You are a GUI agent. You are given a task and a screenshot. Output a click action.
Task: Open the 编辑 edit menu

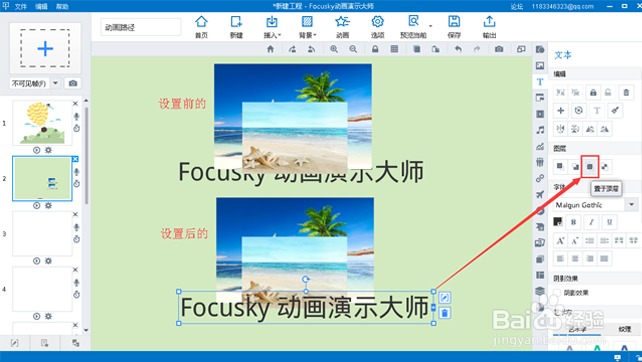[41, 7]
